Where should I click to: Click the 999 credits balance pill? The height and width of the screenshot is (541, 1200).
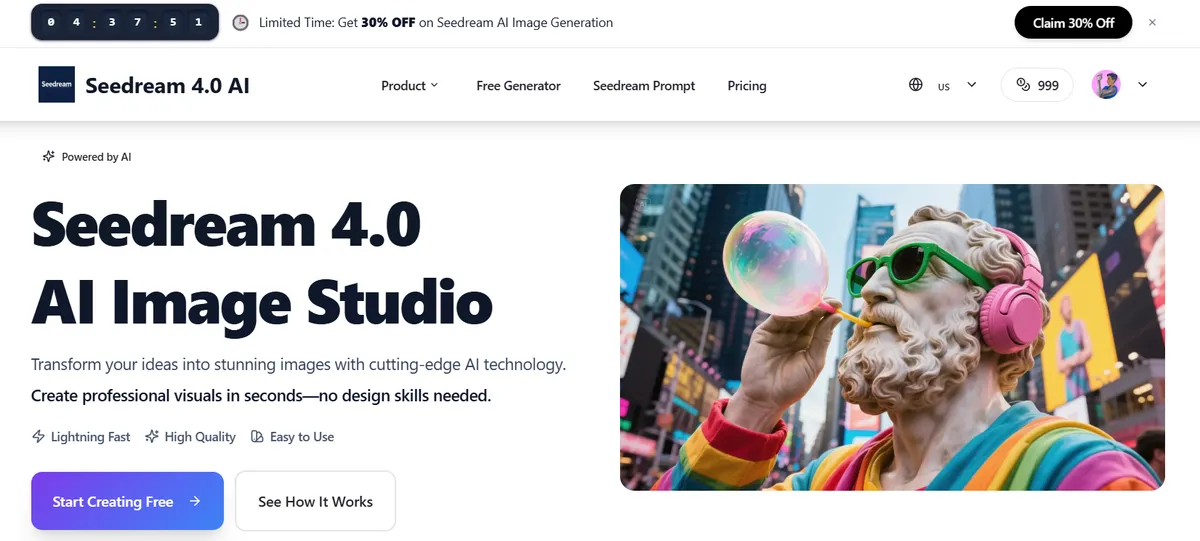[1037, 85]
